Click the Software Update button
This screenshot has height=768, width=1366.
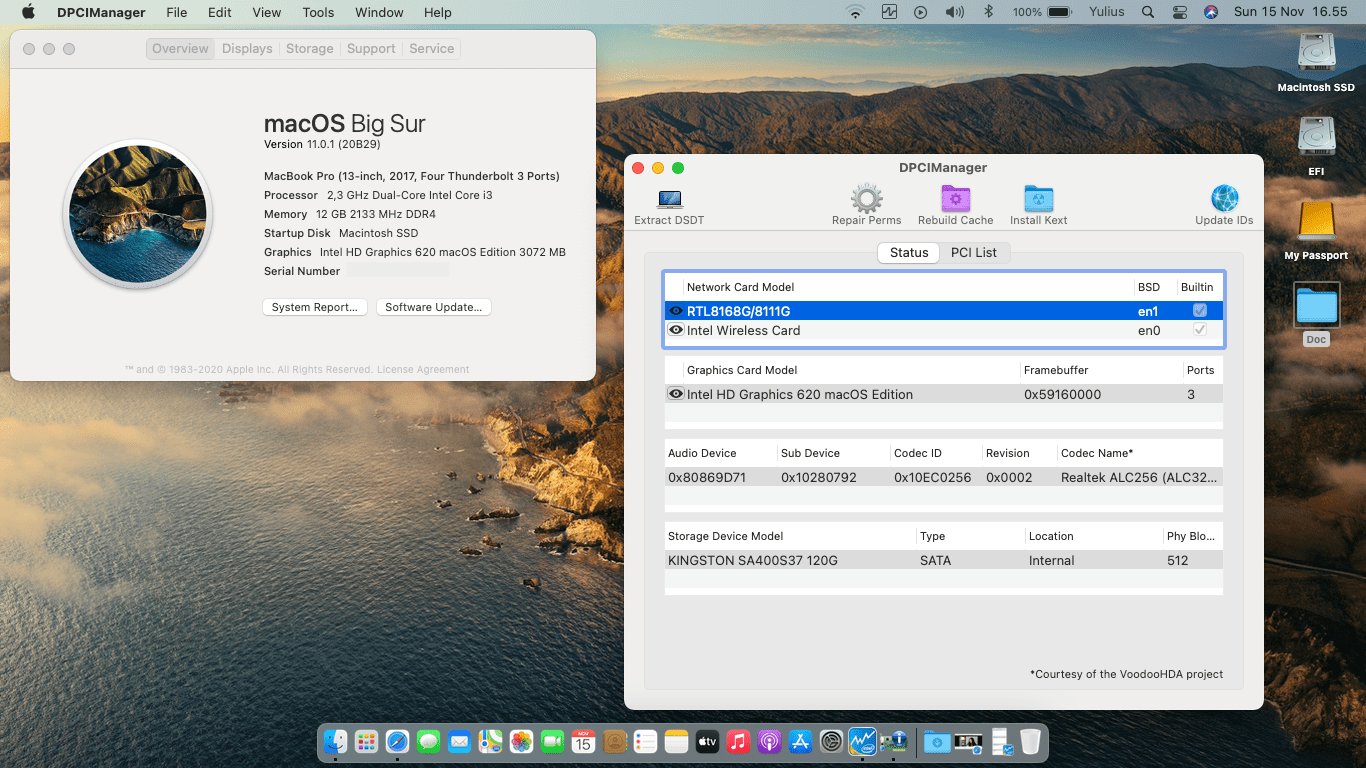coord(433,307)
